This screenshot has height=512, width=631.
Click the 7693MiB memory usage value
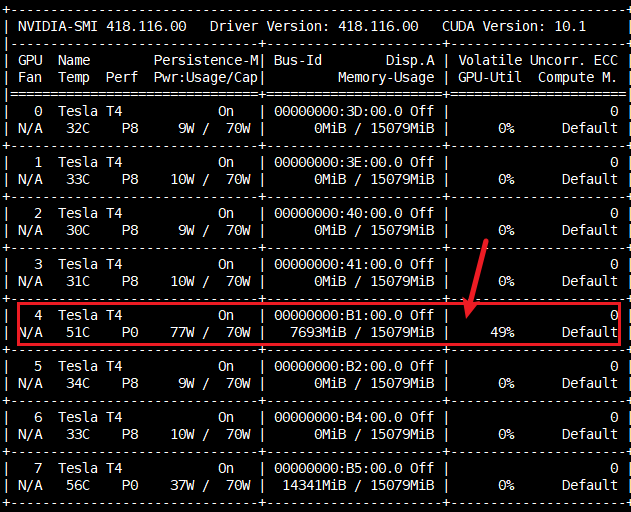pyautogui.click(x=318, y=332)
